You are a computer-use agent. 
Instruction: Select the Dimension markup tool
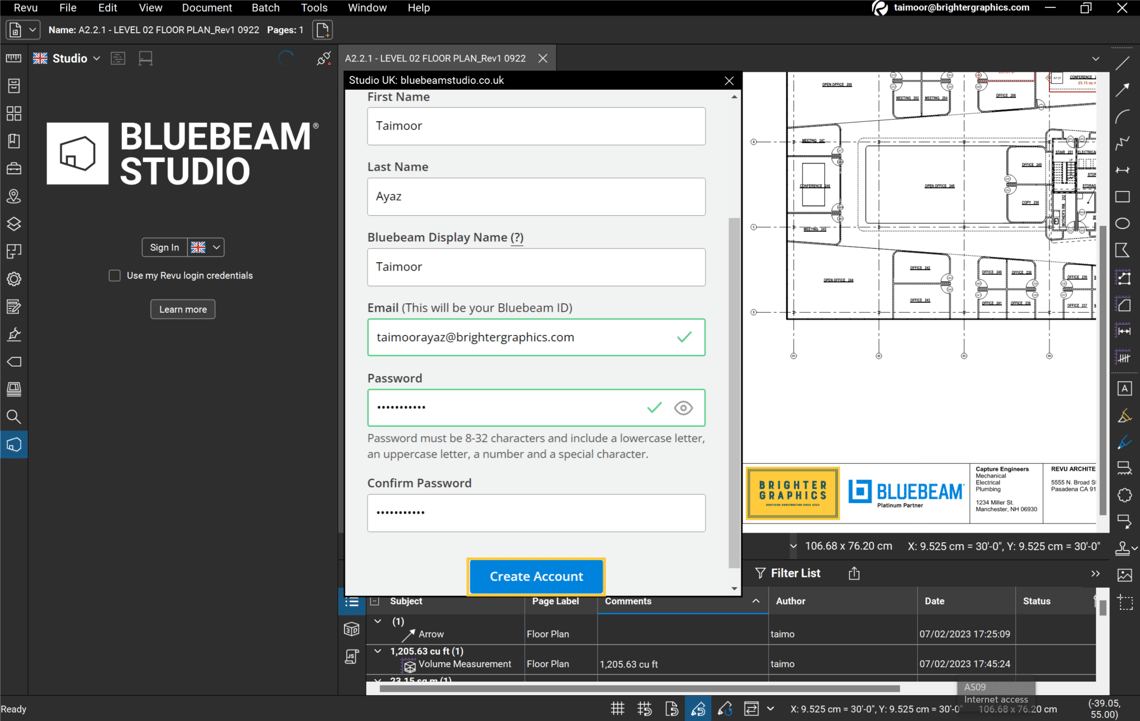click(1123, 170)
